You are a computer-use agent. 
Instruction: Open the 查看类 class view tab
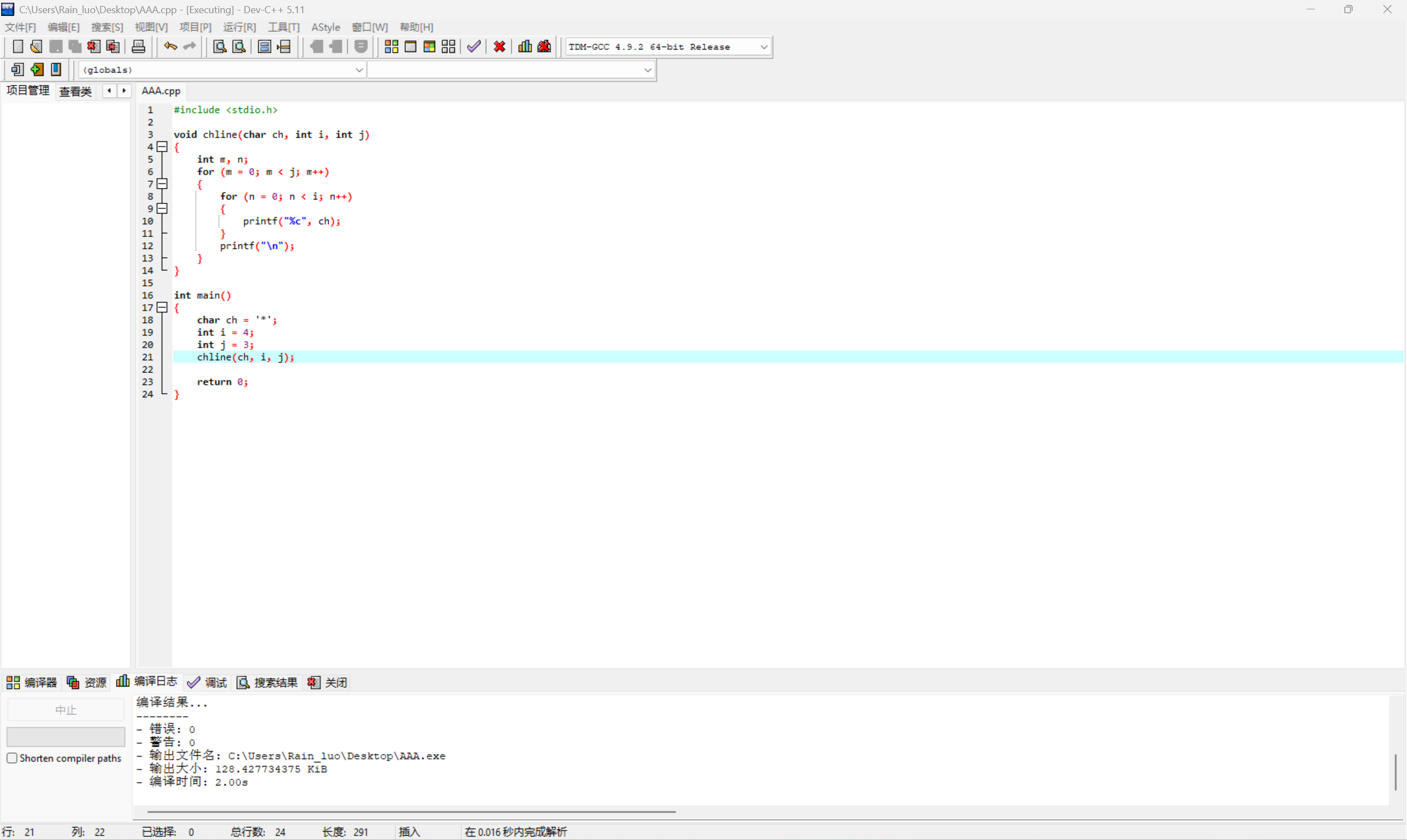point(75,91)
